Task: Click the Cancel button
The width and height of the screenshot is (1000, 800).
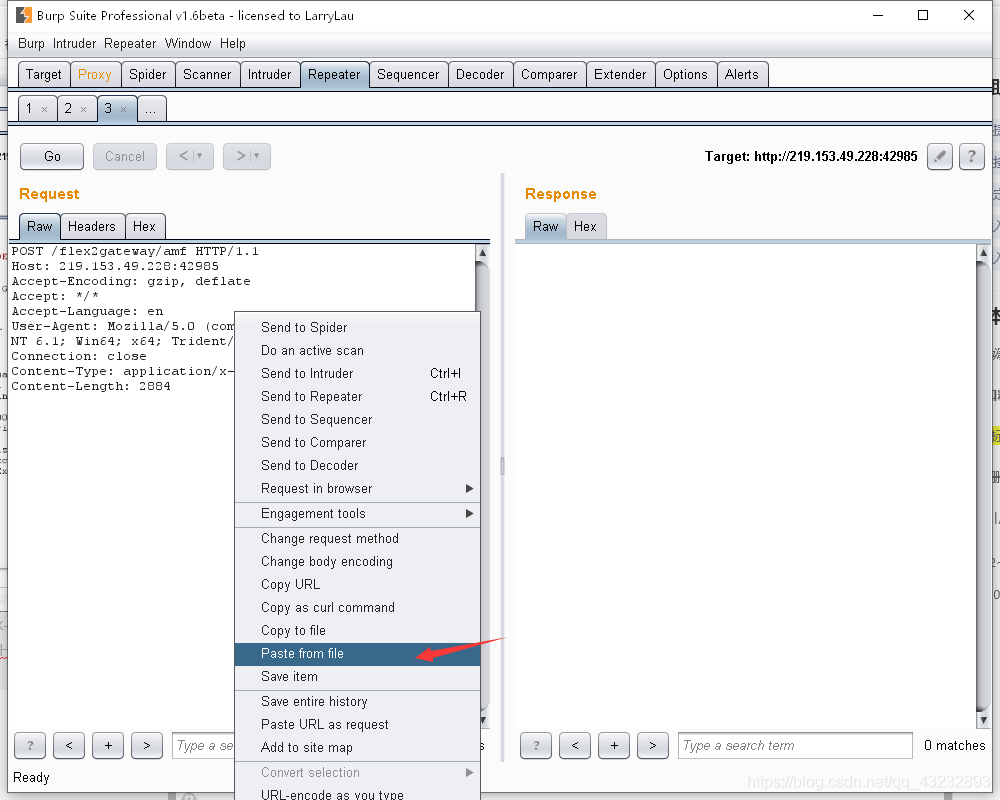Action: click(125, 156)
